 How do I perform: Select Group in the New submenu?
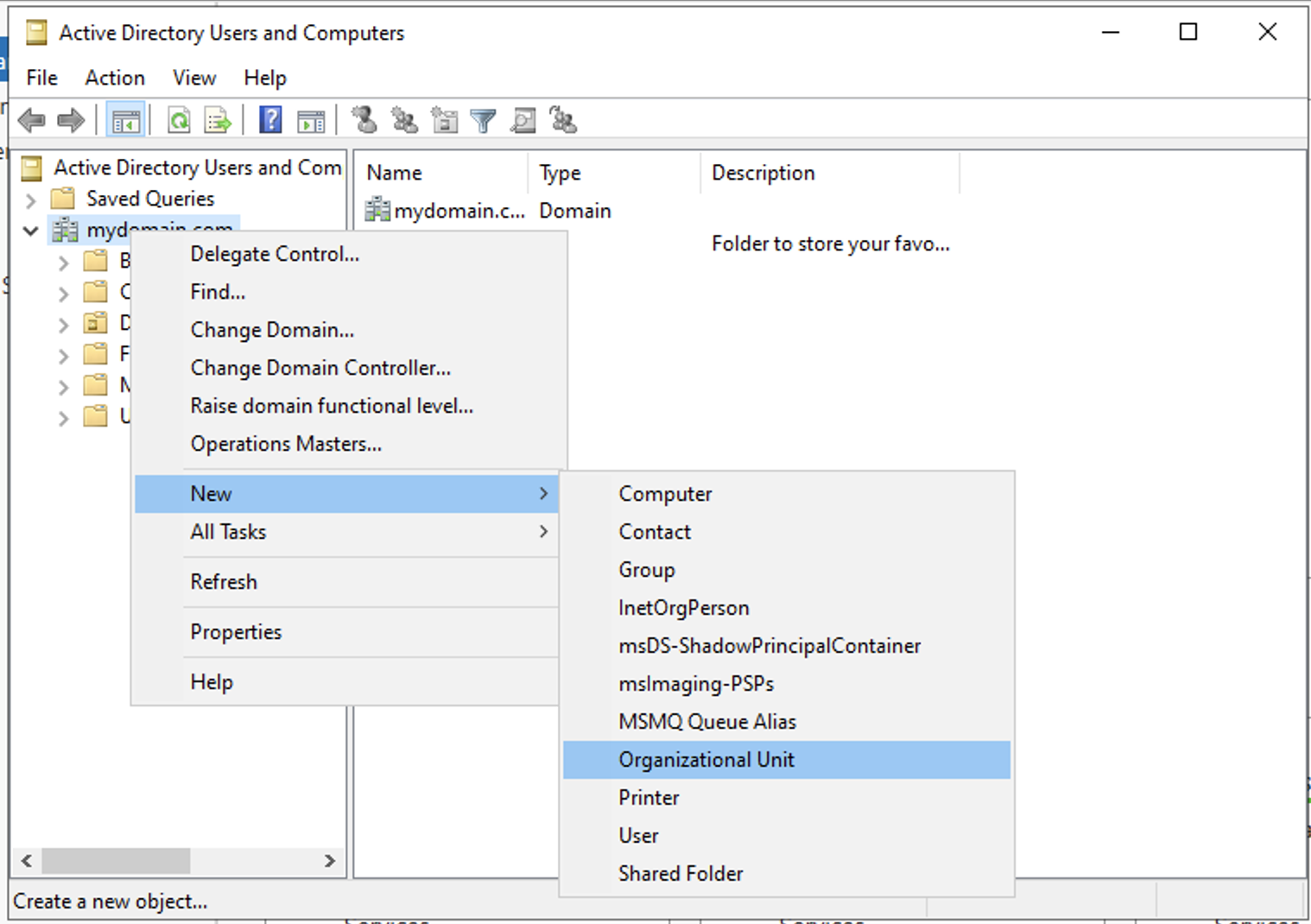coord(787,570)
